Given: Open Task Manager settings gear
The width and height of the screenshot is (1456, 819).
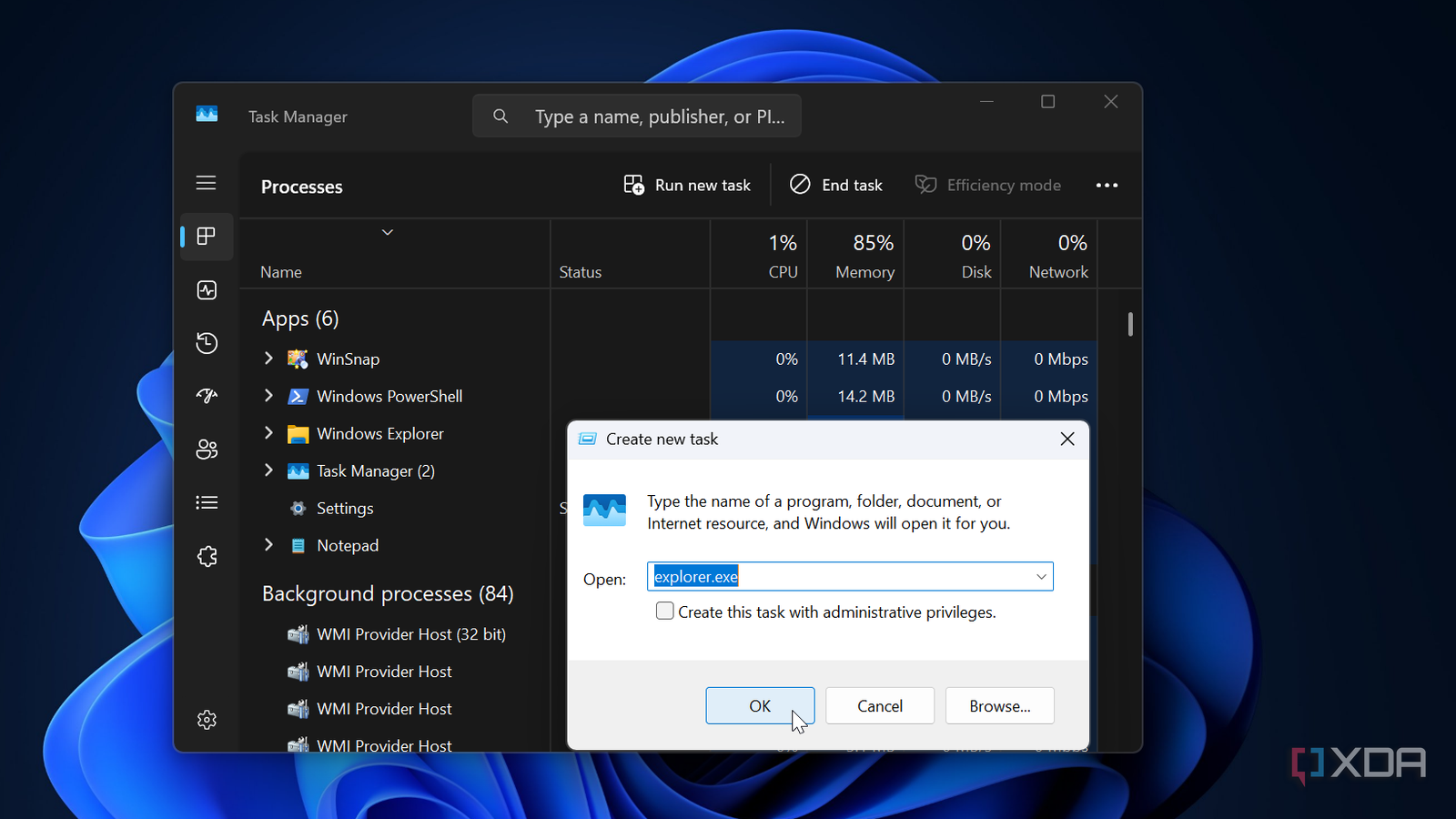Looking at the screenshot, I should (207, 720).
